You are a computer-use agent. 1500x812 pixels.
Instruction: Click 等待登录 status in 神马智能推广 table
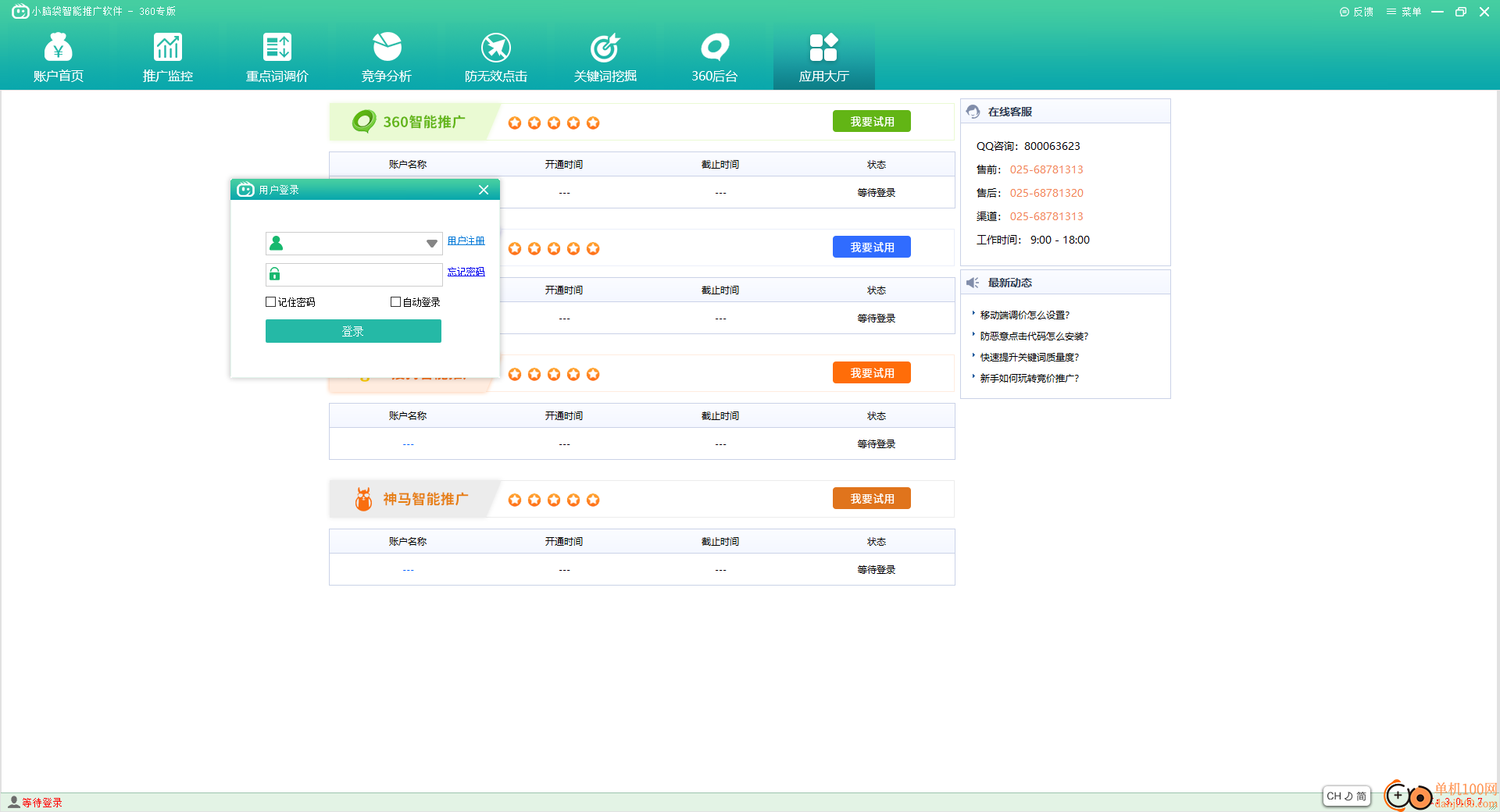click(x=877, y=570)
